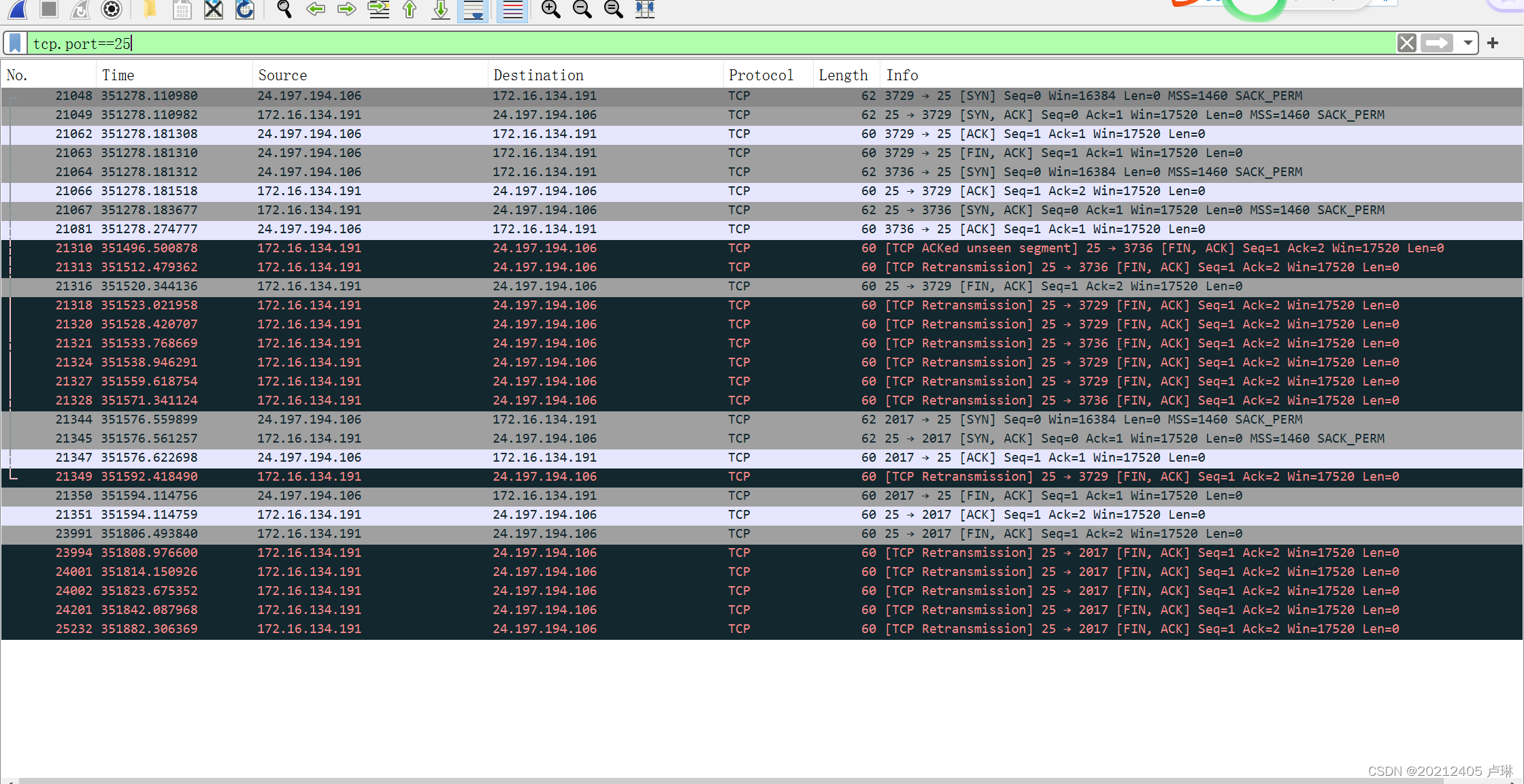Select packet 21321 retransmission row

click(762, 343)
